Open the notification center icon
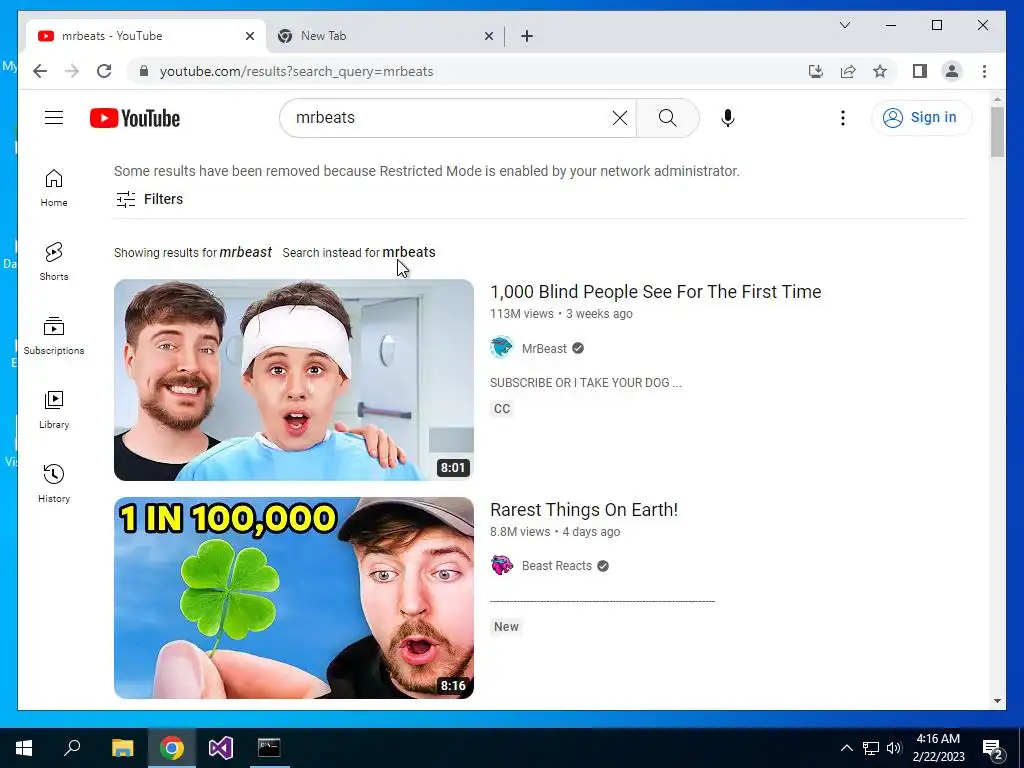This screenshot has height=768, width=1024. [x=993, y=749]
